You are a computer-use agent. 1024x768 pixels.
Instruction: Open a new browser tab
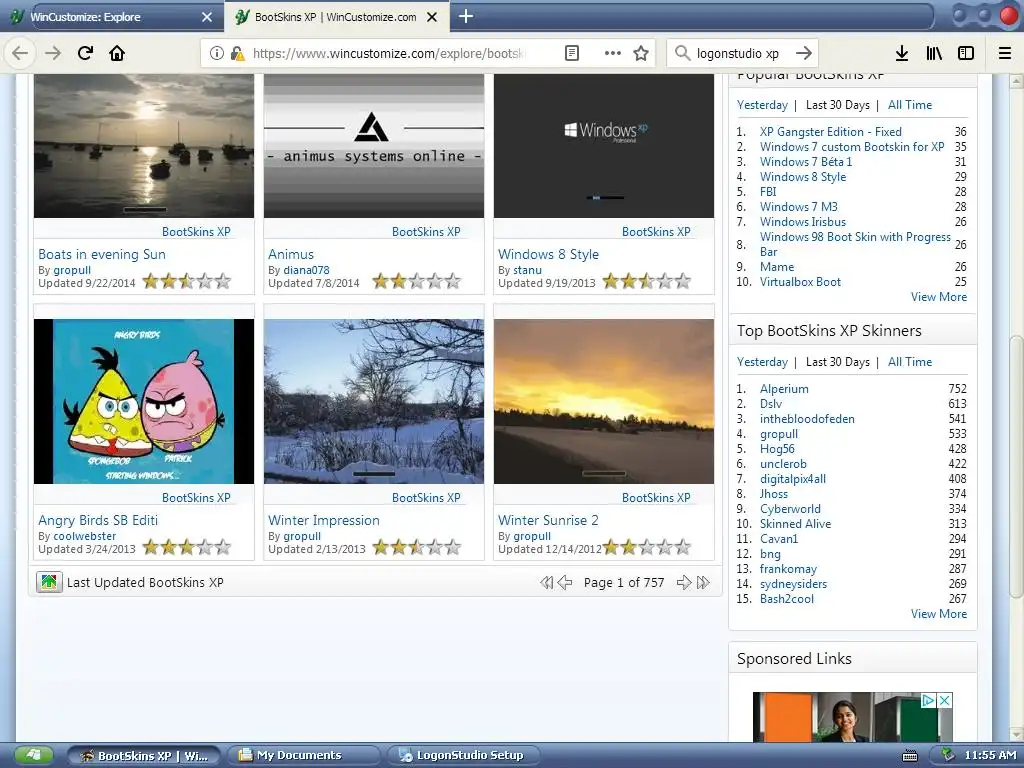[466, 16]
